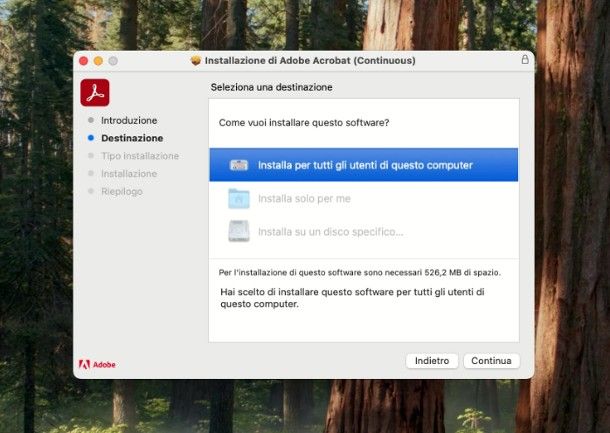Go back with the Indietro button
610x433 pixels.
(x=432, y=361)
